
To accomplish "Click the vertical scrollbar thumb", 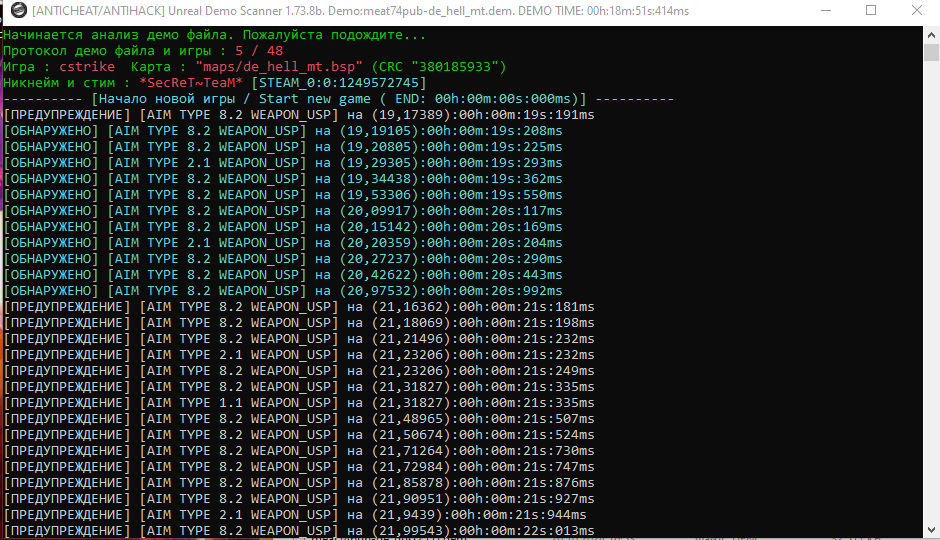I will point(931,52).
